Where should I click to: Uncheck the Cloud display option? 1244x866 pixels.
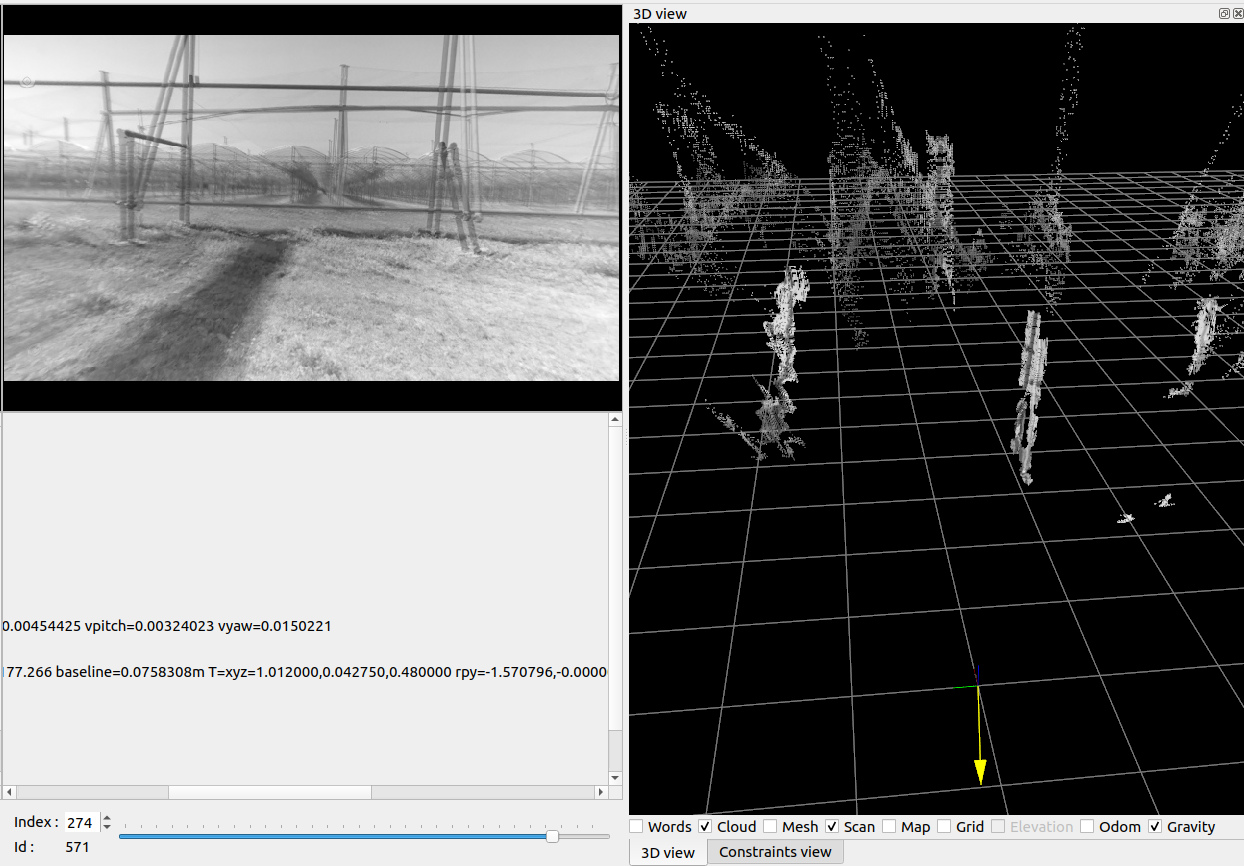pos(705,826)
